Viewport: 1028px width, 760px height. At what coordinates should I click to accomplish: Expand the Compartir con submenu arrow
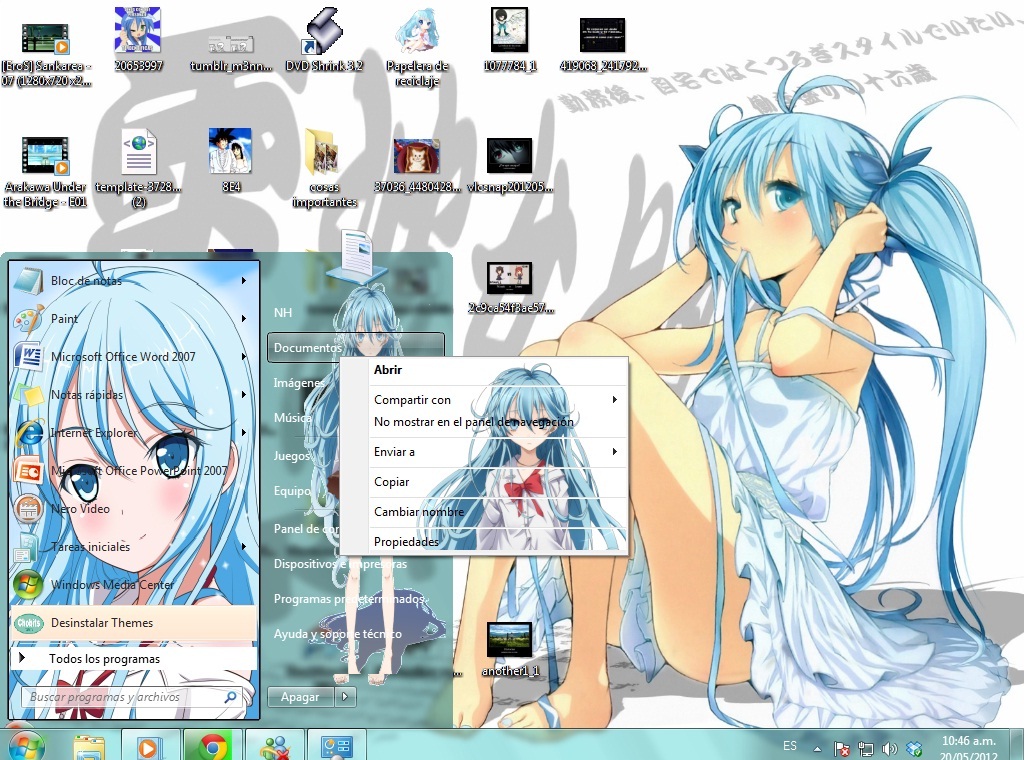pyautogui.click(x=614, y=399)
